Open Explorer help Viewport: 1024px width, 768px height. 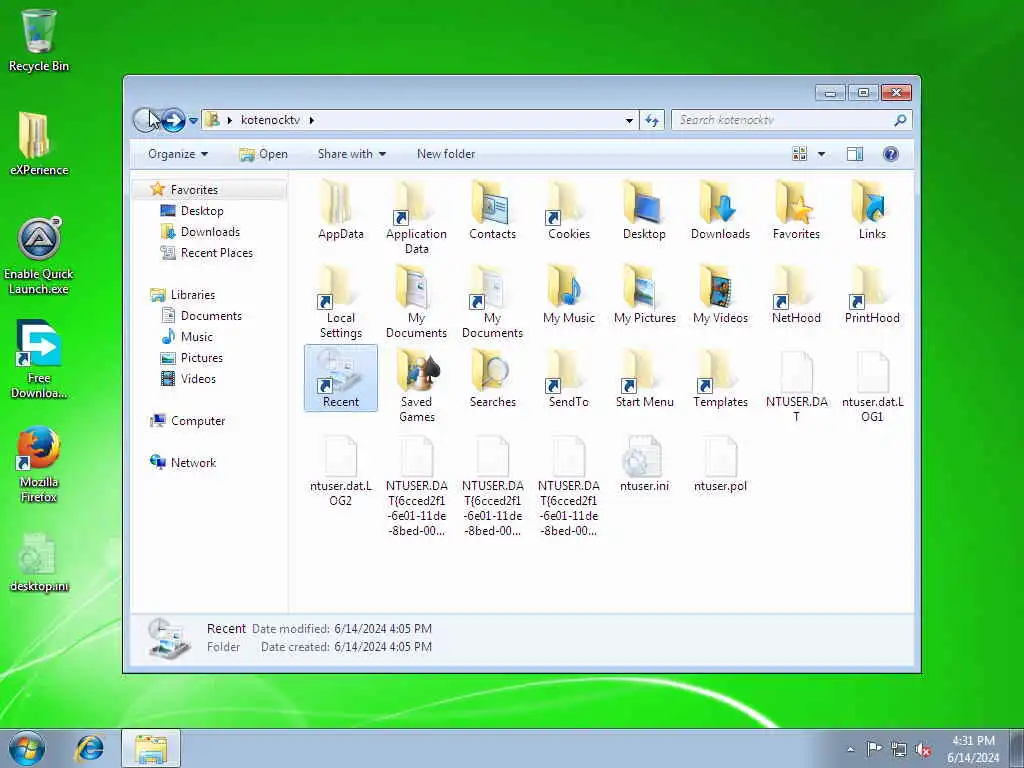coord(890,154)
